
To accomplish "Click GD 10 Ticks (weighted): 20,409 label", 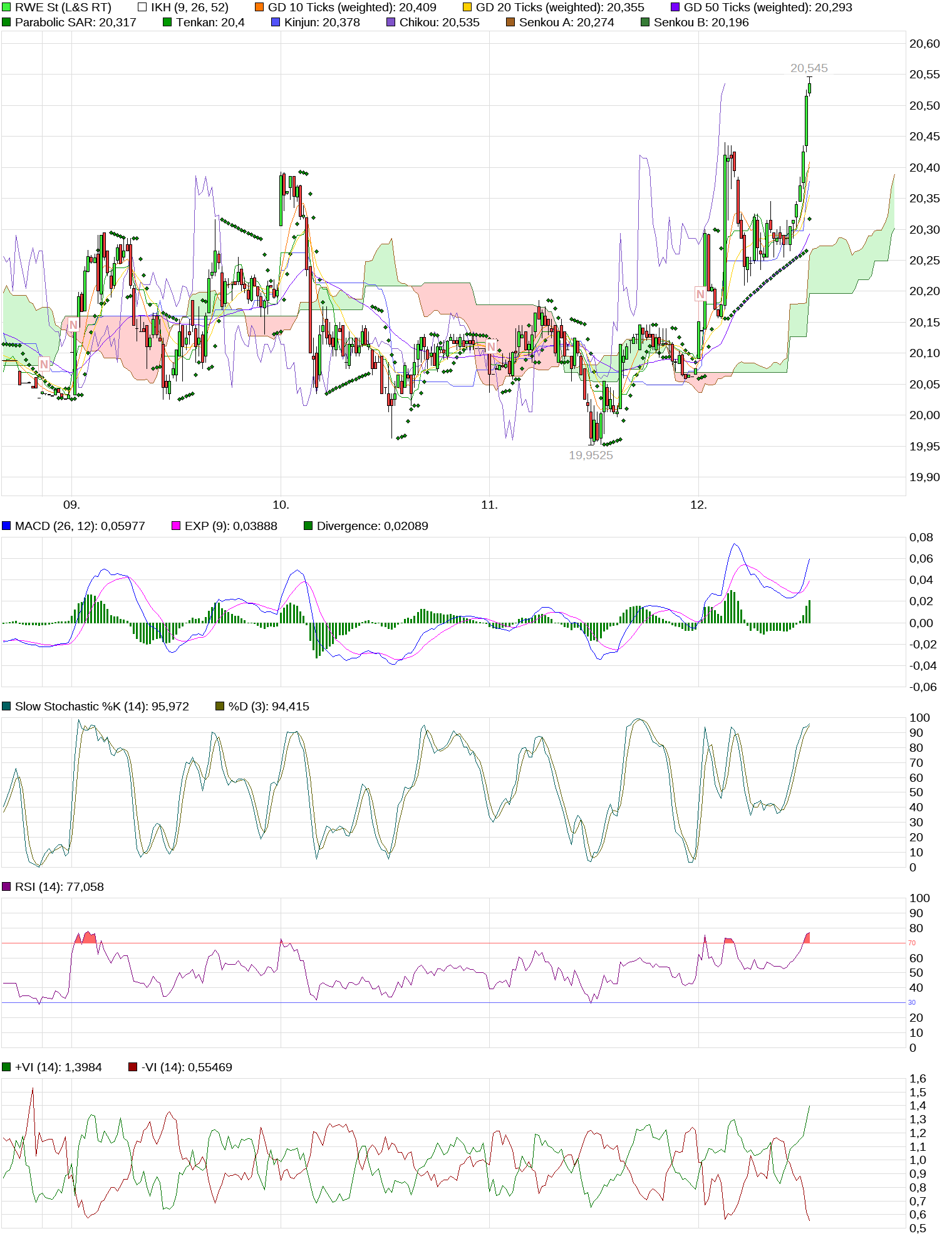I will click(x=352, y=8).
